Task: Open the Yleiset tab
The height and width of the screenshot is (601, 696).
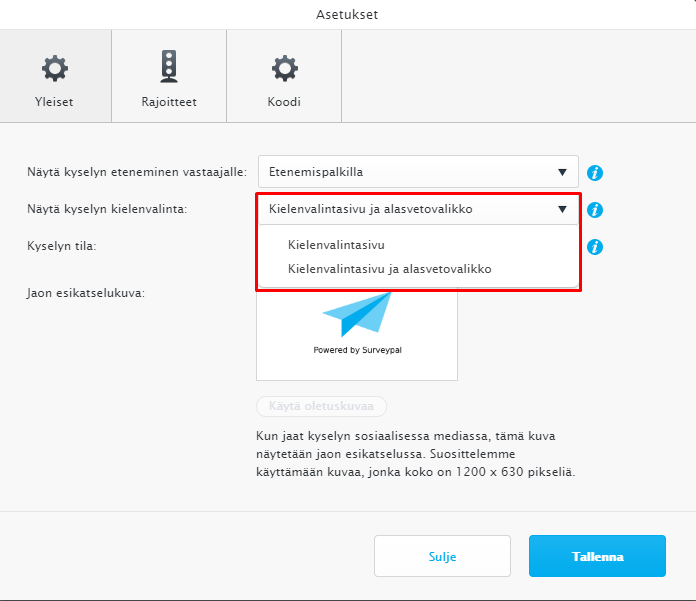Action: pyautogui.click(x=55, y=76)
